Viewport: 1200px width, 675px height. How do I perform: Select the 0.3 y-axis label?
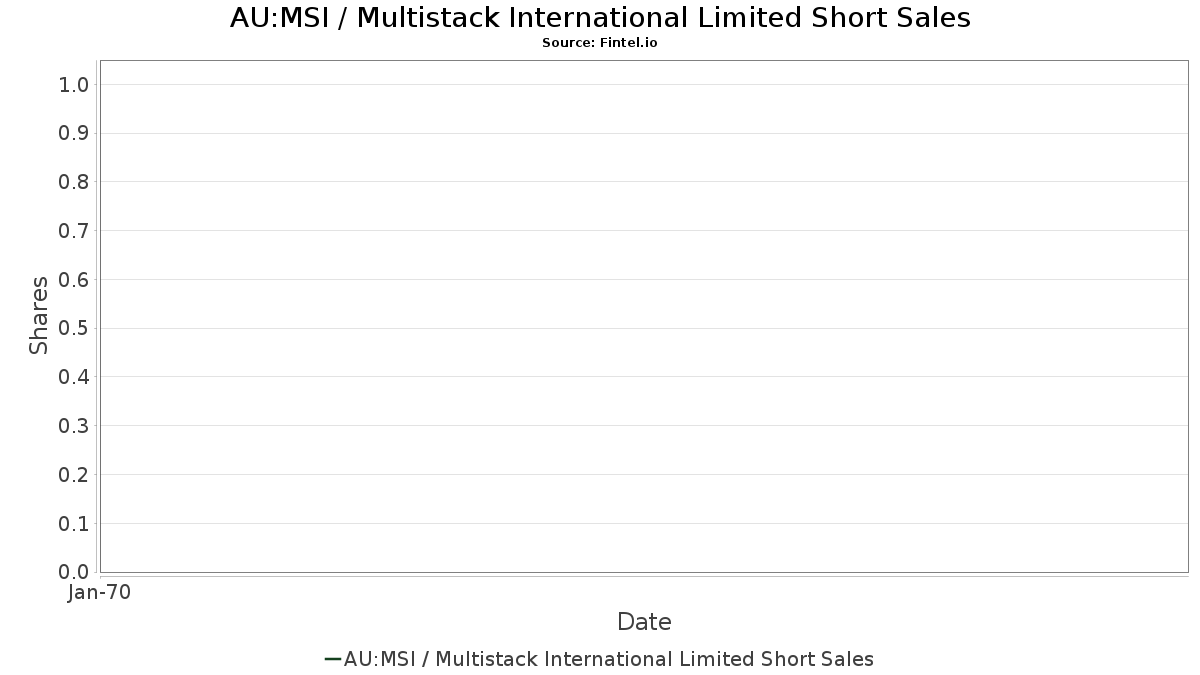75,426
